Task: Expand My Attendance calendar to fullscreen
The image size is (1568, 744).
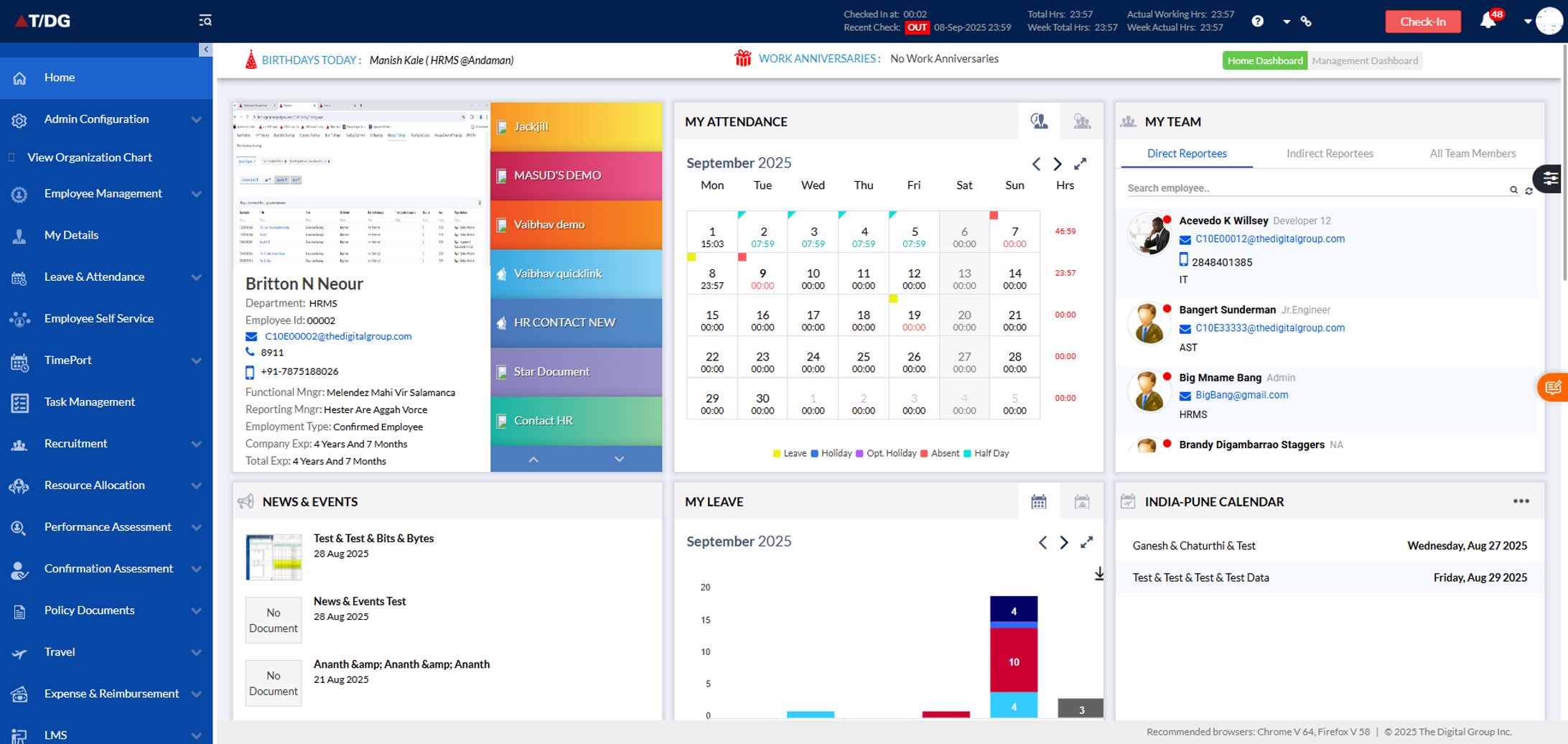Action: 1080,164
